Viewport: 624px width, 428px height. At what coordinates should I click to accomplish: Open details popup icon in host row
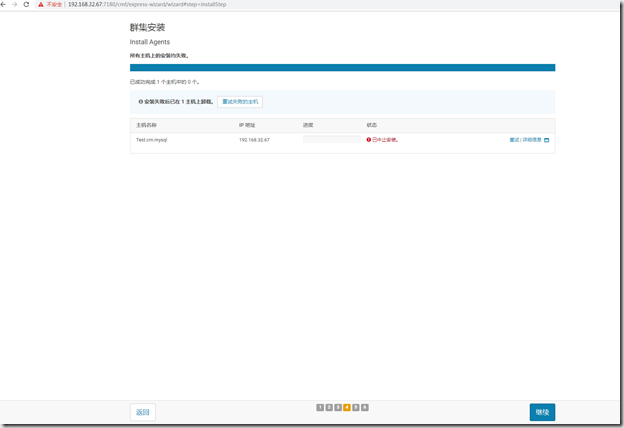[546, 140]
